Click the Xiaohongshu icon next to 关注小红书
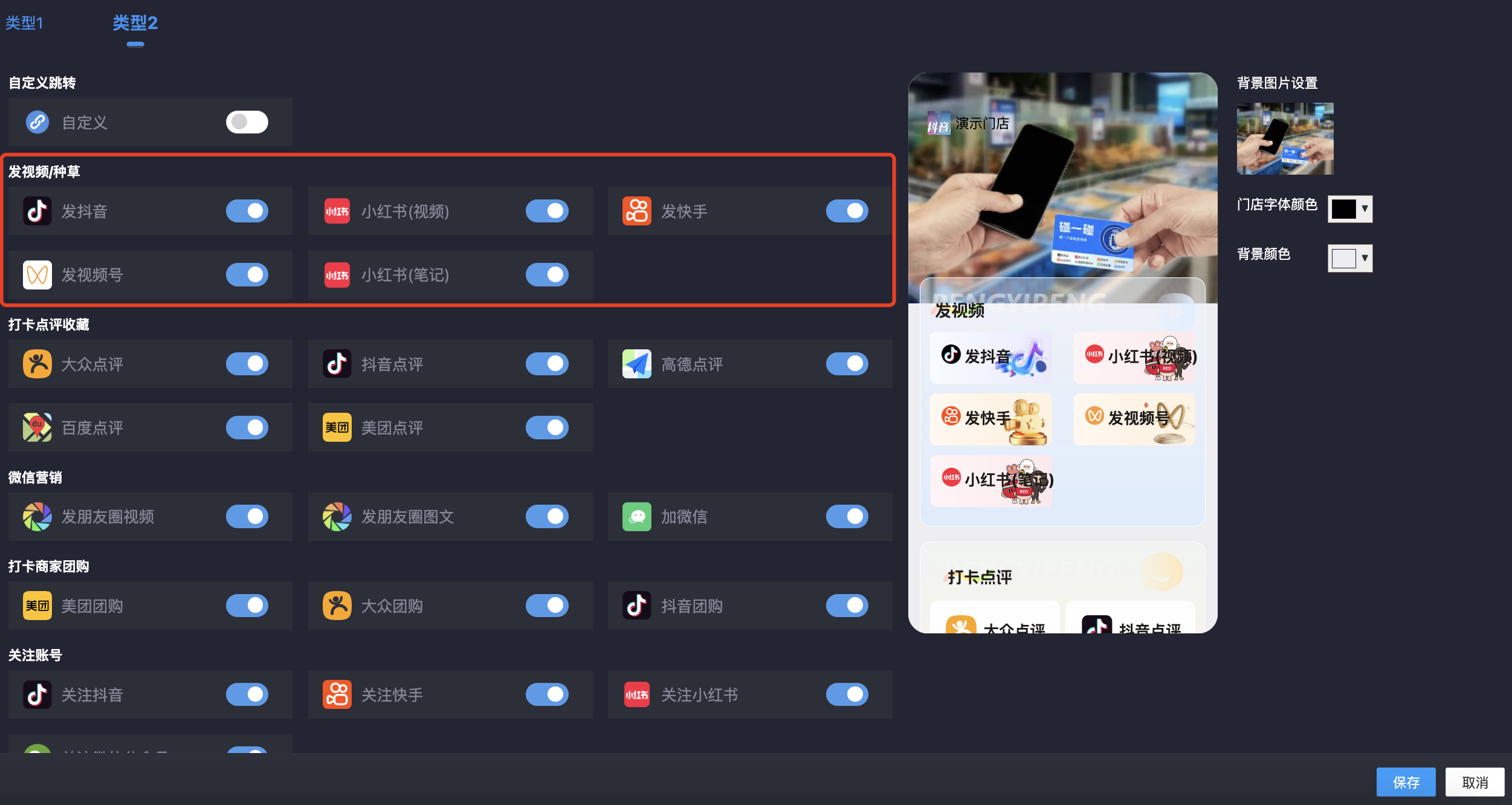Image resolution: width=1512 pixels, height=805 pixels. (636, 694)
